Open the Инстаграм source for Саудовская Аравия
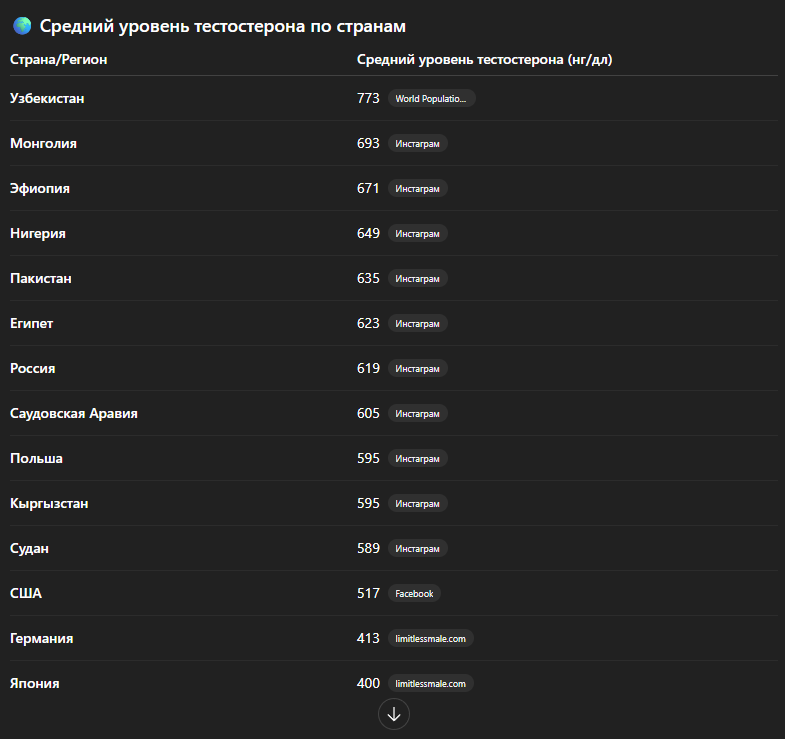785x739 pixels. point(417,414)
